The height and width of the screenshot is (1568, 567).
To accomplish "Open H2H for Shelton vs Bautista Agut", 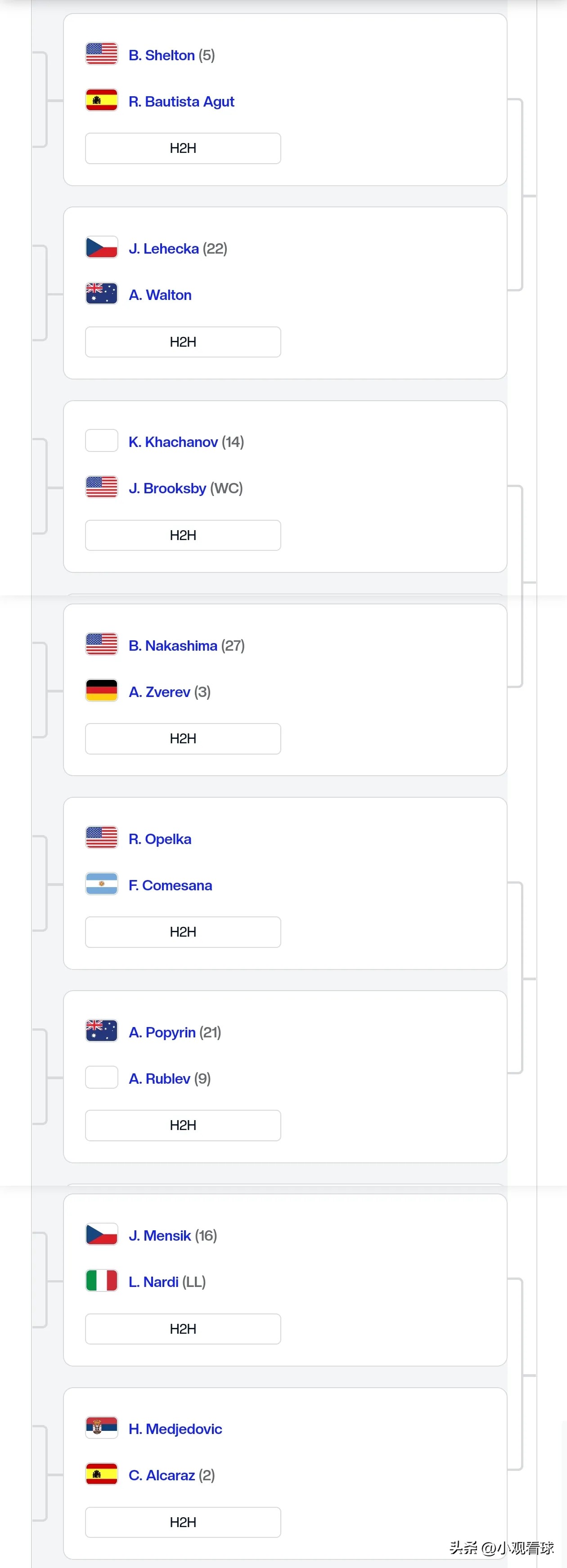I will coord(183,148).
